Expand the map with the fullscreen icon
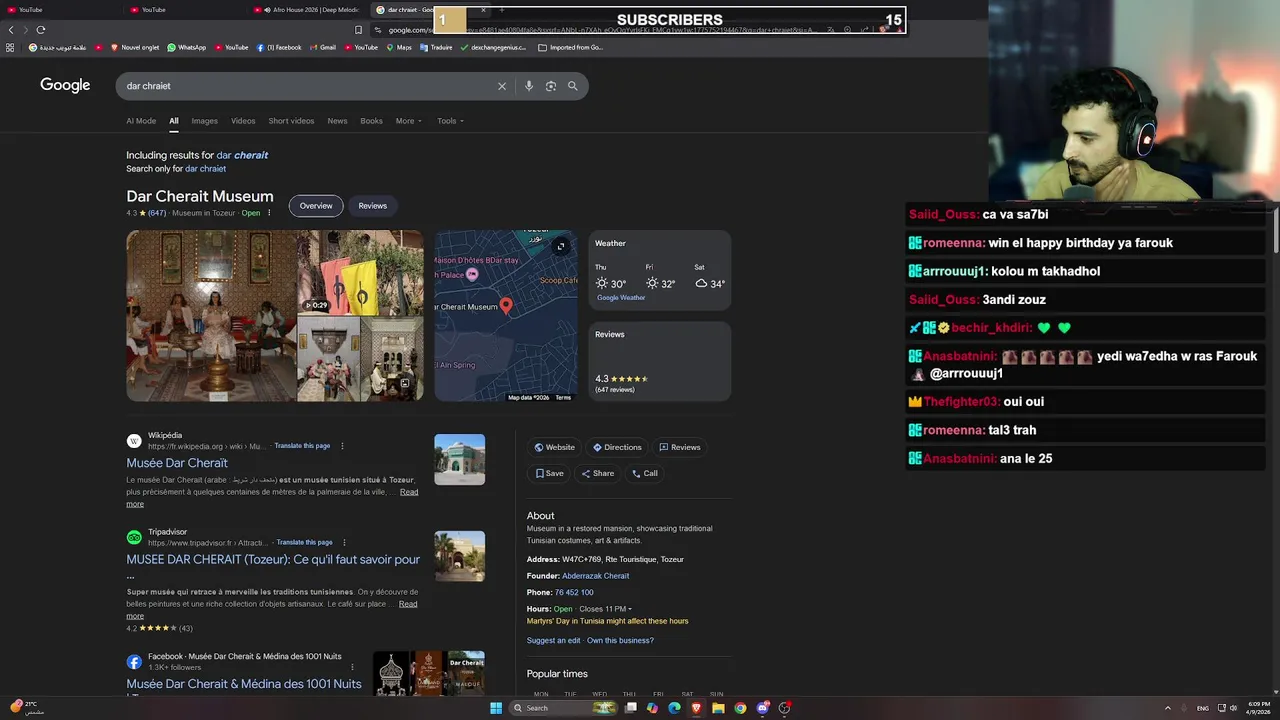The height and width of the screenshot is (720, 1280). click(561, 246)
